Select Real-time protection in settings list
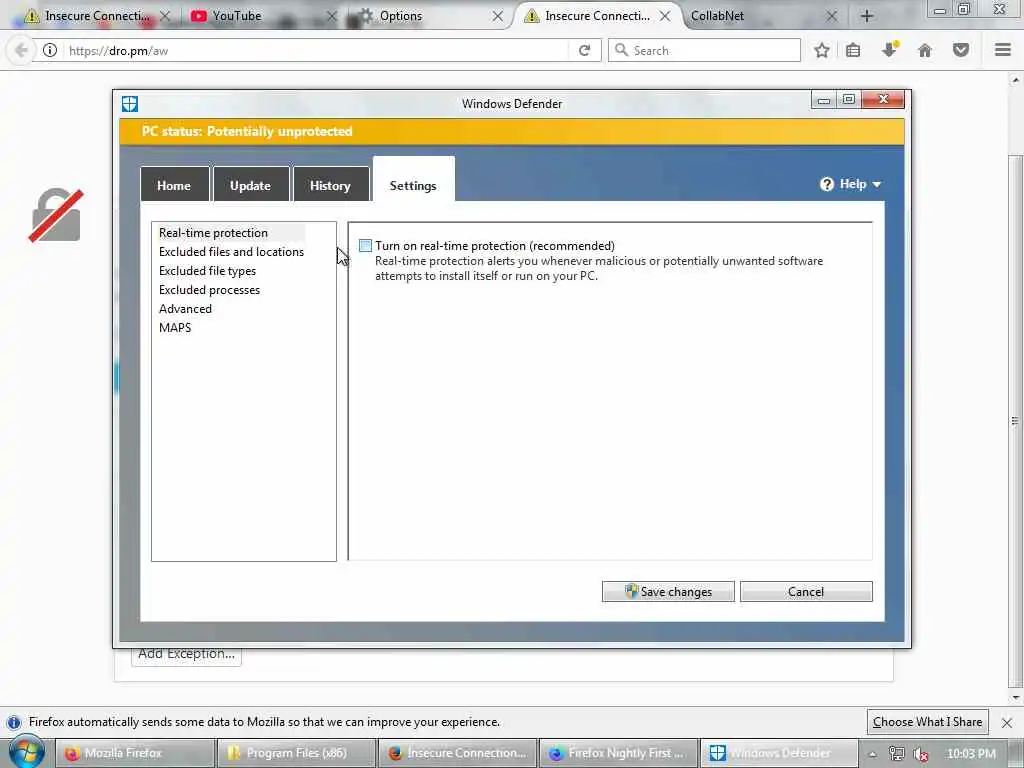This screenshot has width=1024, height=768. [214, 233]
